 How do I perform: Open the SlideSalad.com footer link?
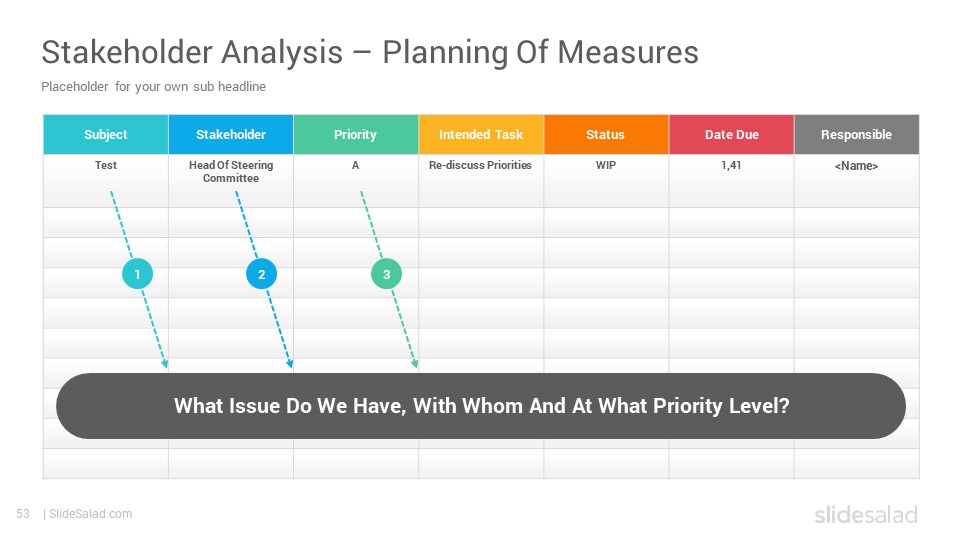tap(90, 514)
